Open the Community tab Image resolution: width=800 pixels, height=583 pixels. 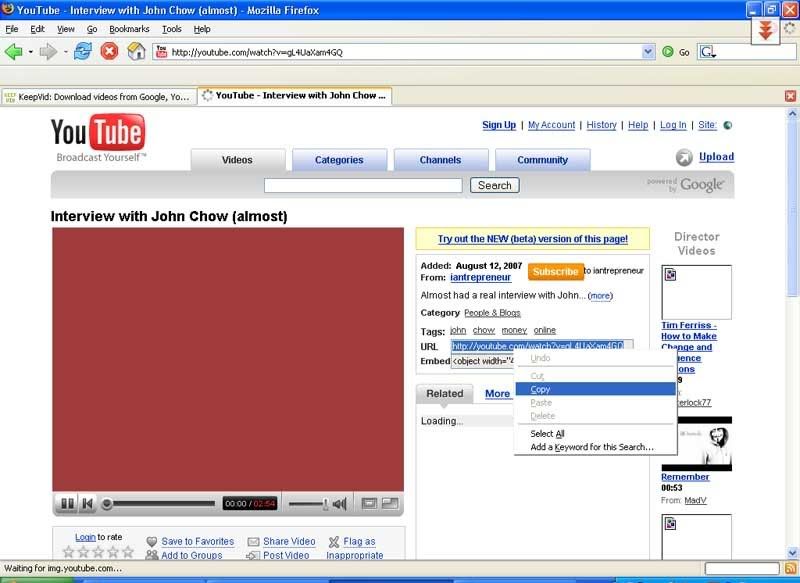click(542, 160)
